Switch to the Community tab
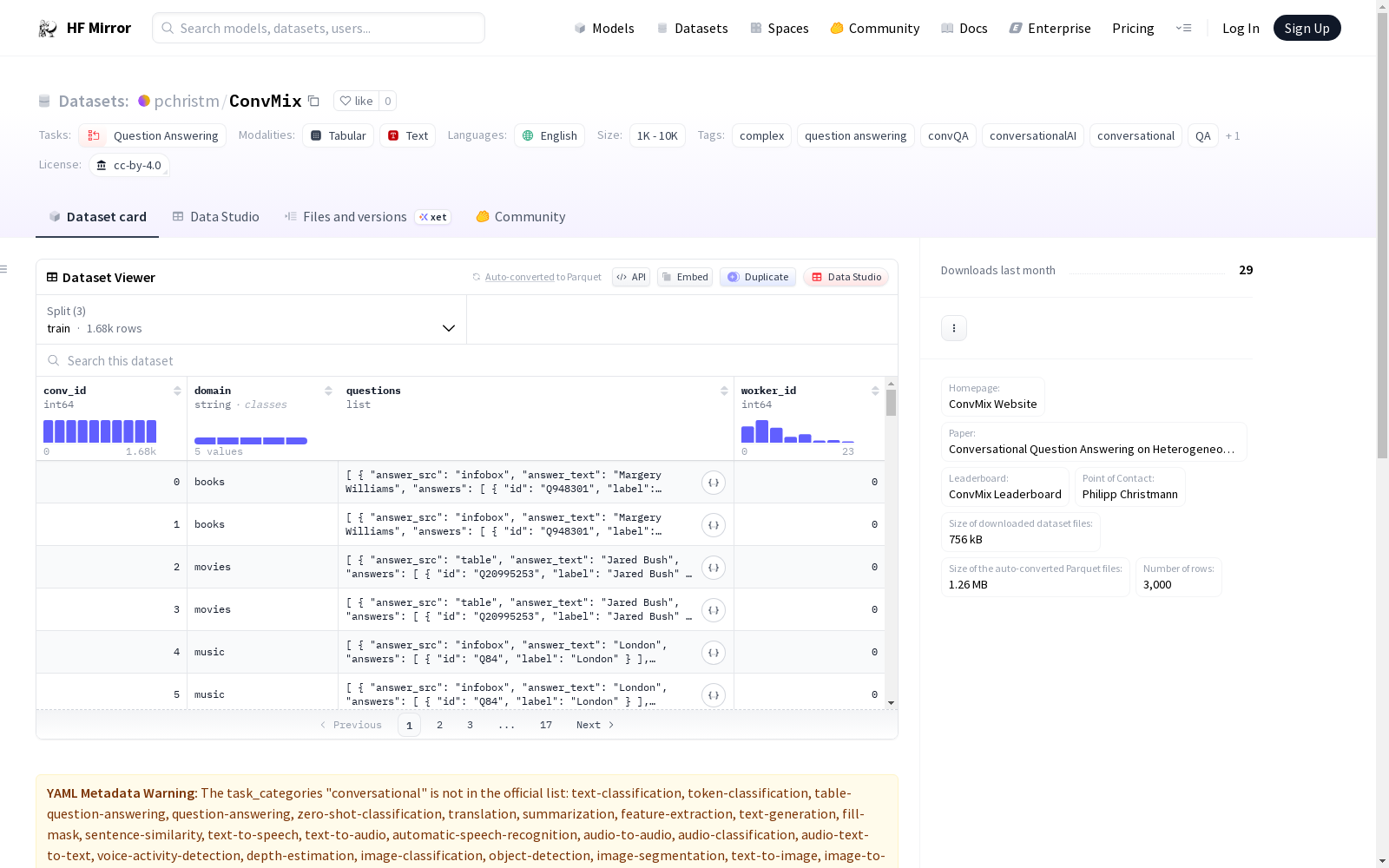1389x868 pixels. [x=521, y=217]
